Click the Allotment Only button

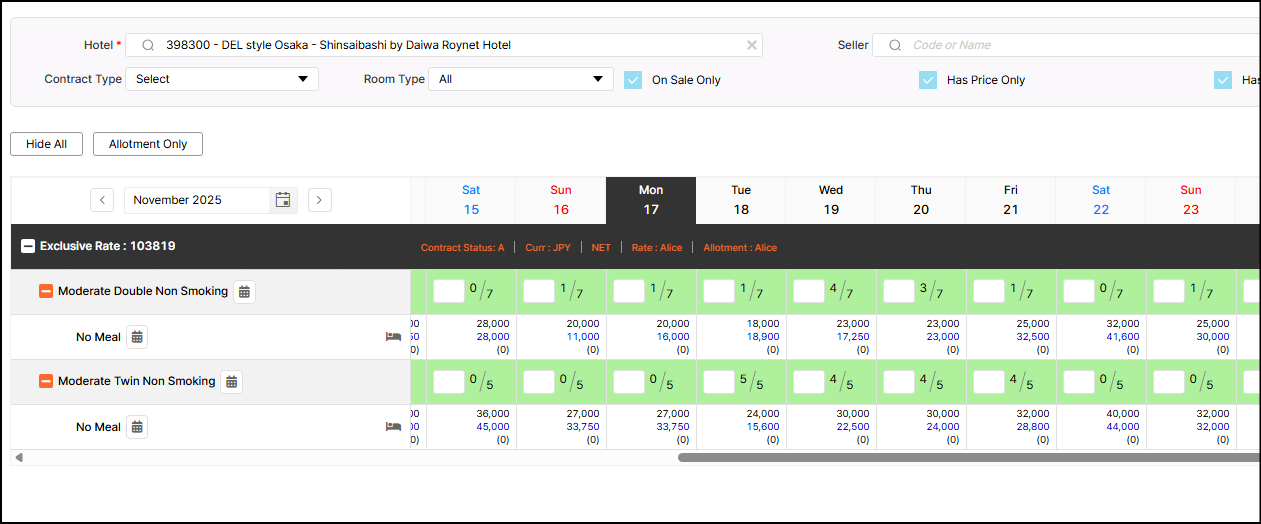(148, 144)
